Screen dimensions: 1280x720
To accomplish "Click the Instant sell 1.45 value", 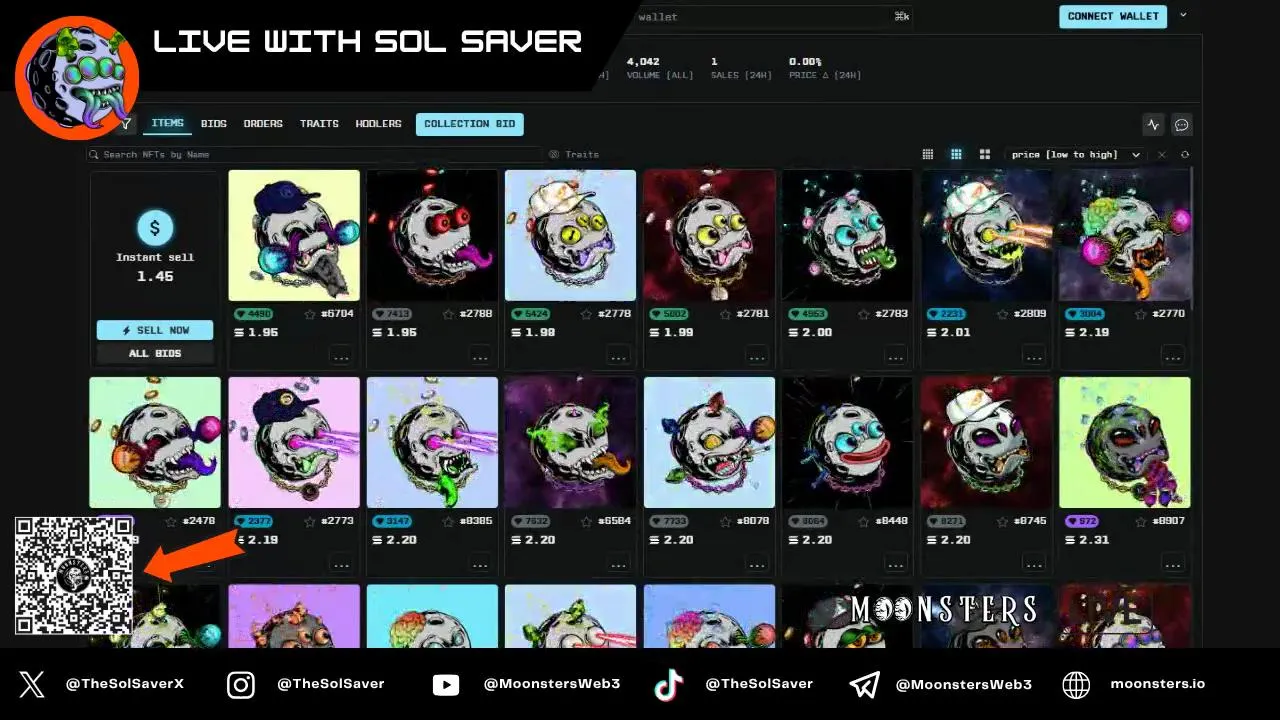I will coord(155,276).
